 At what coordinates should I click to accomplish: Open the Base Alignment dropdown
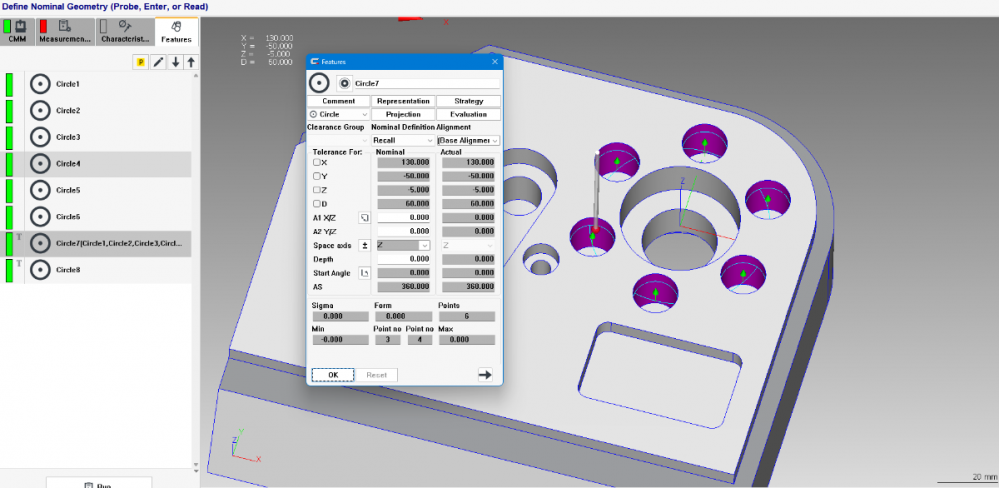point(468,141)
